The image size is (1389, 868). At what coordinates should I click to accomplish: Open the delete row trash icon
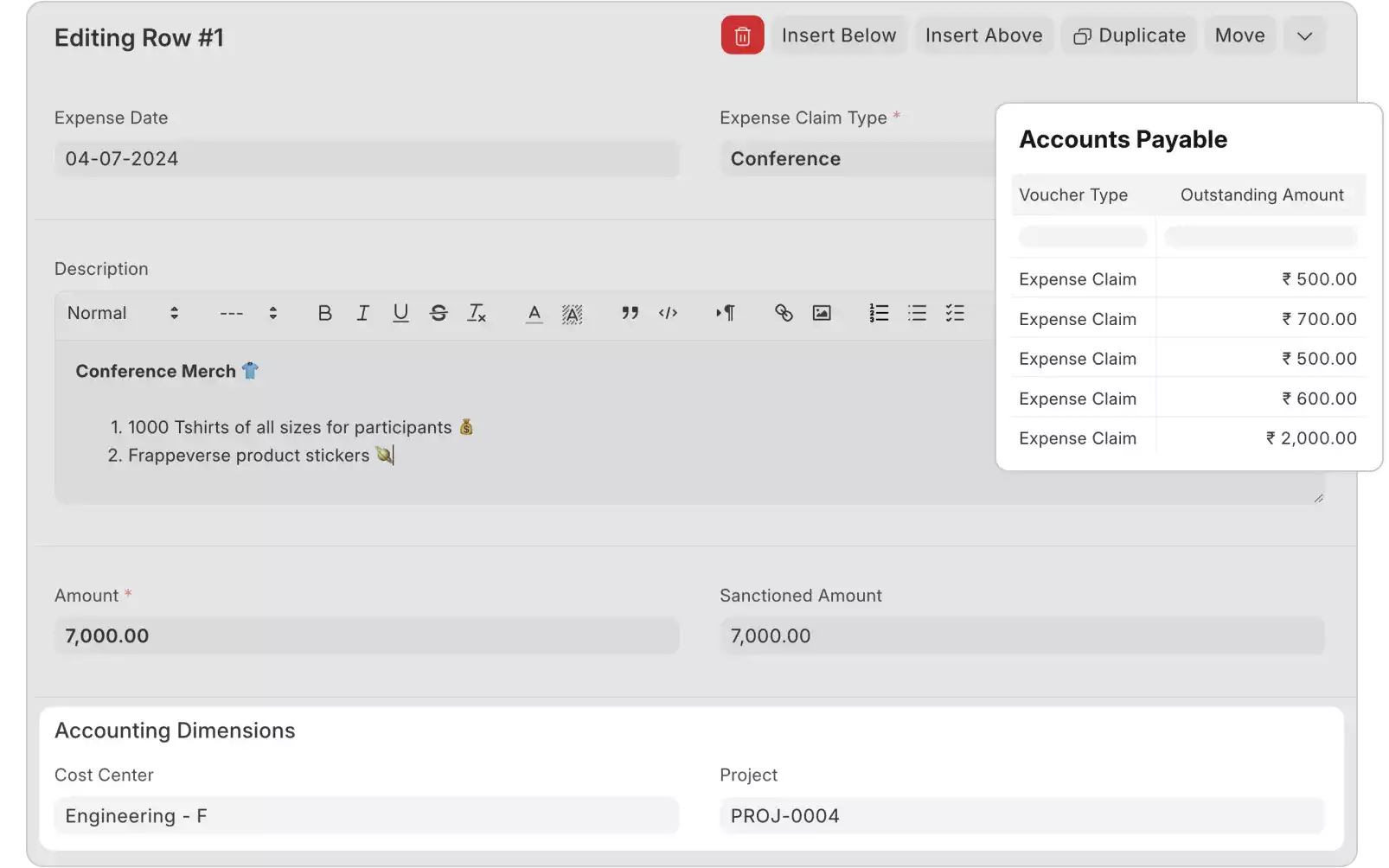(x=741, y=35)
